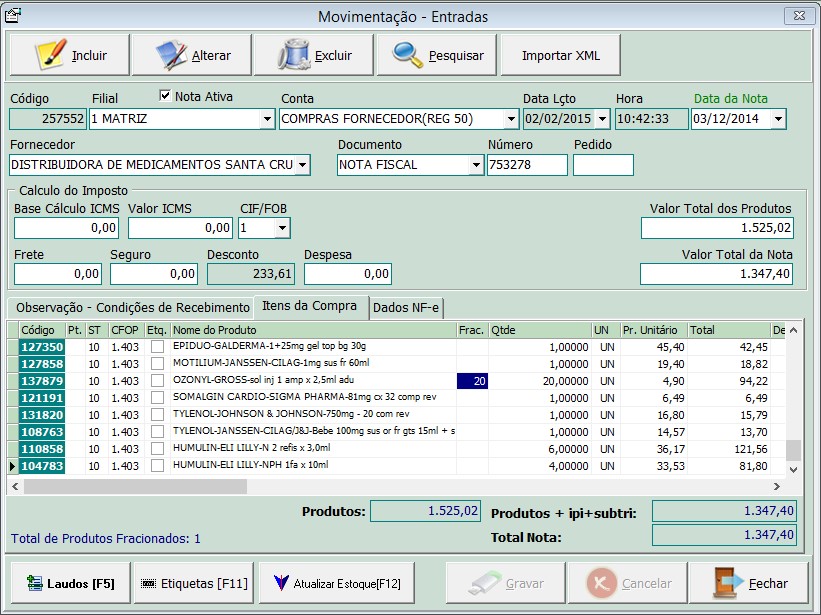This screenshot has height=615, width=821.
Task: Click the Incluir pencil icon
Action: point(51,54)
